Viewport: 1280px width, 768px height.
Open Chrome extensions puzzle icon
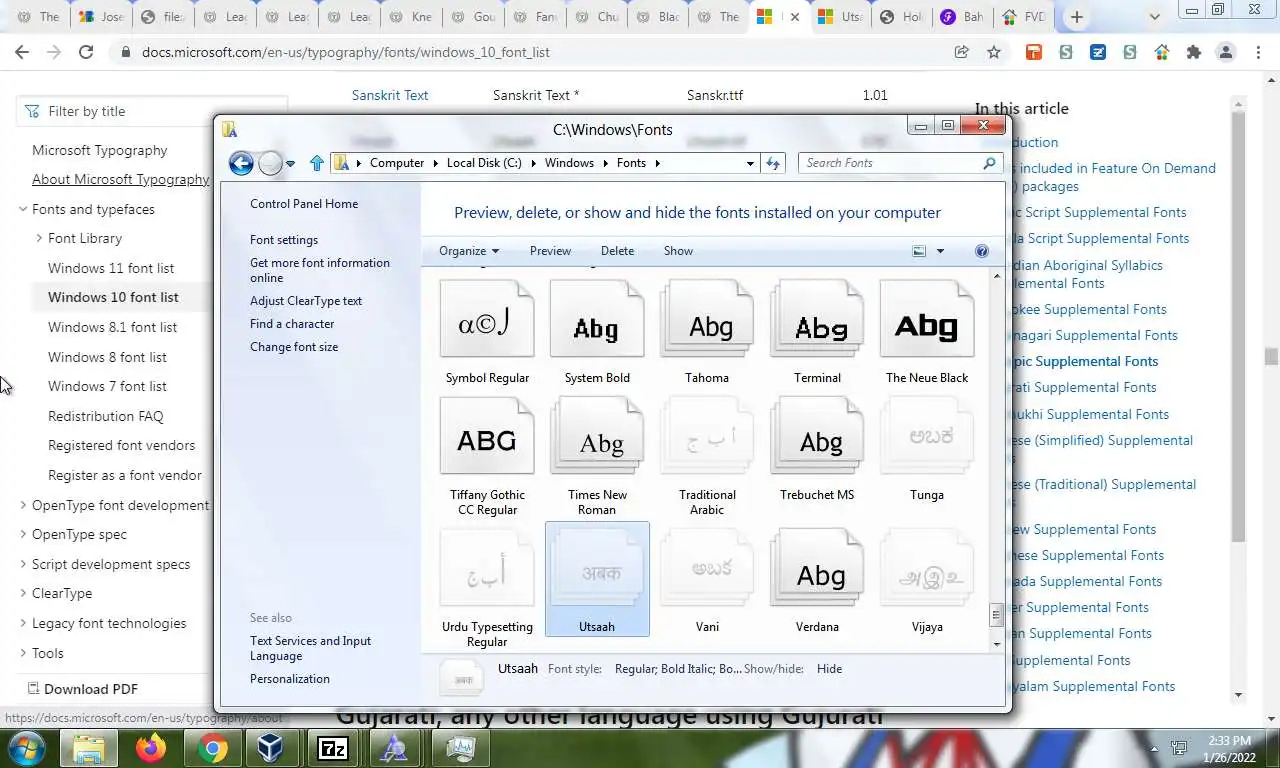click(x=1193, y=52)
